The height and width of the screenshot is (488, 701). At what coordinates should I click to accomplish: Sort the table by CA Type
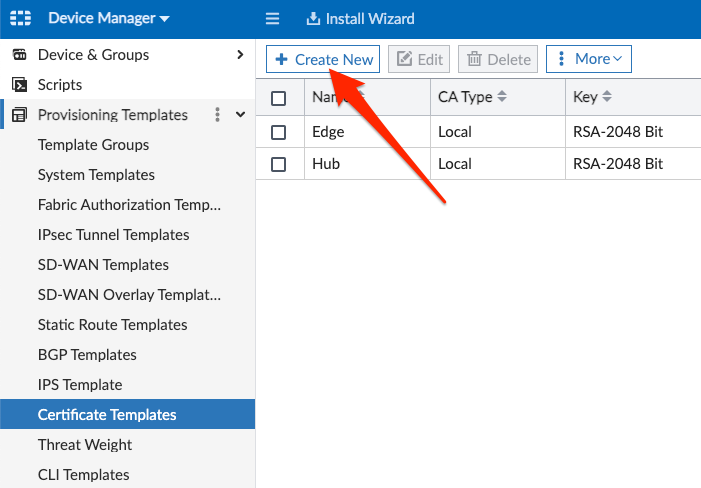pos(502,97)
